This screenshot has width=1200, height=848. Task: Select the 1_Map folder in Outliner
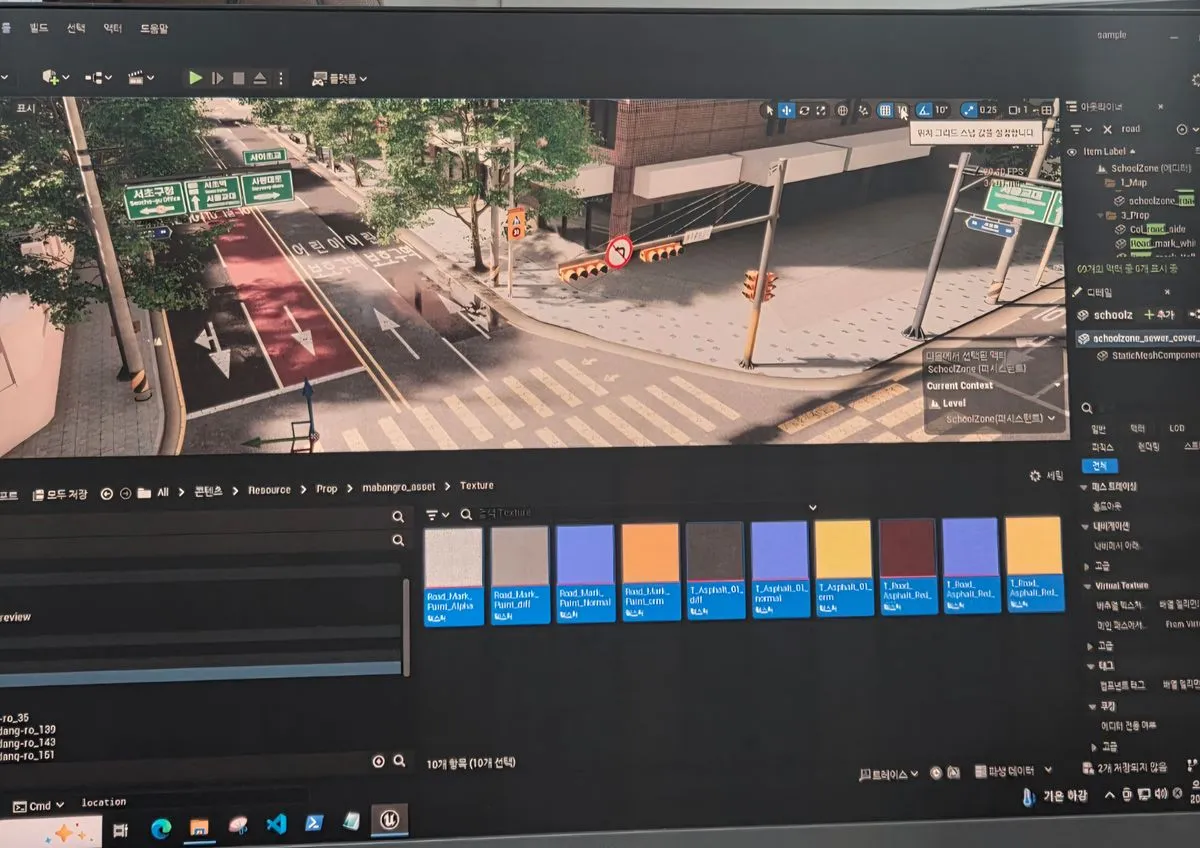[x=1124, y=184]
